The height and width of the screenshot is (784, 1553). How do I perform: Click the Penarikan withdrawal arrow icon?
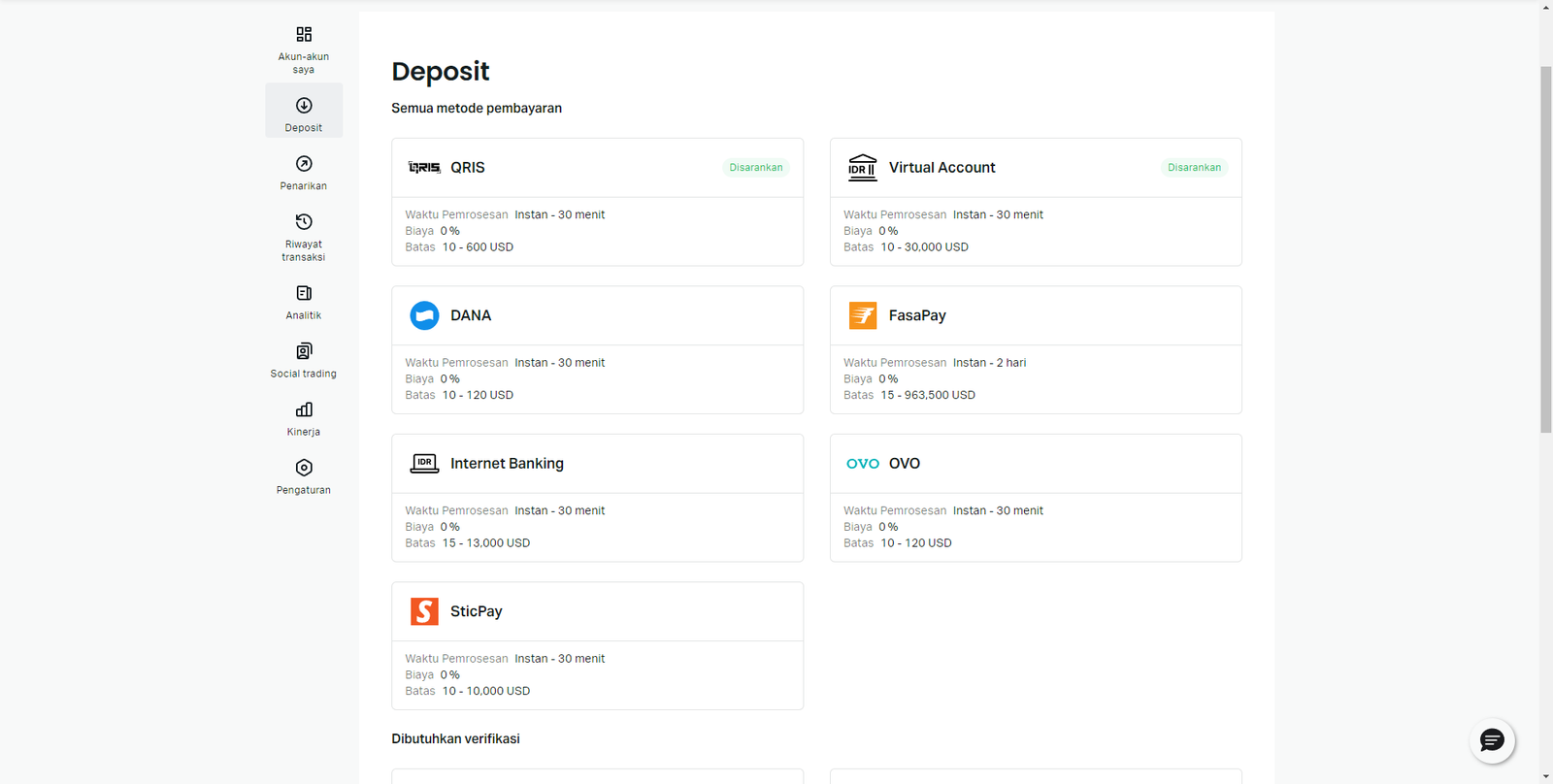(304, 164)
